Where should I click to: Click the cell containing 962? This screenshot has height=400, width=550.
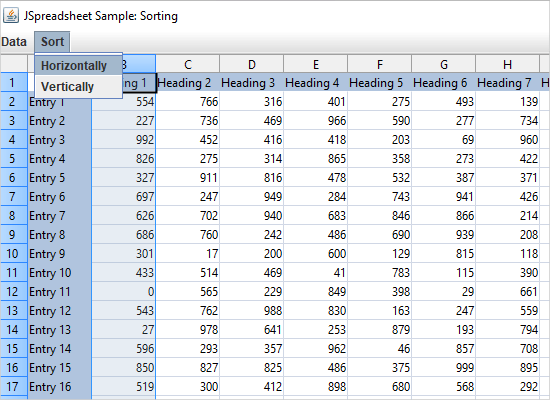point(316,348)
